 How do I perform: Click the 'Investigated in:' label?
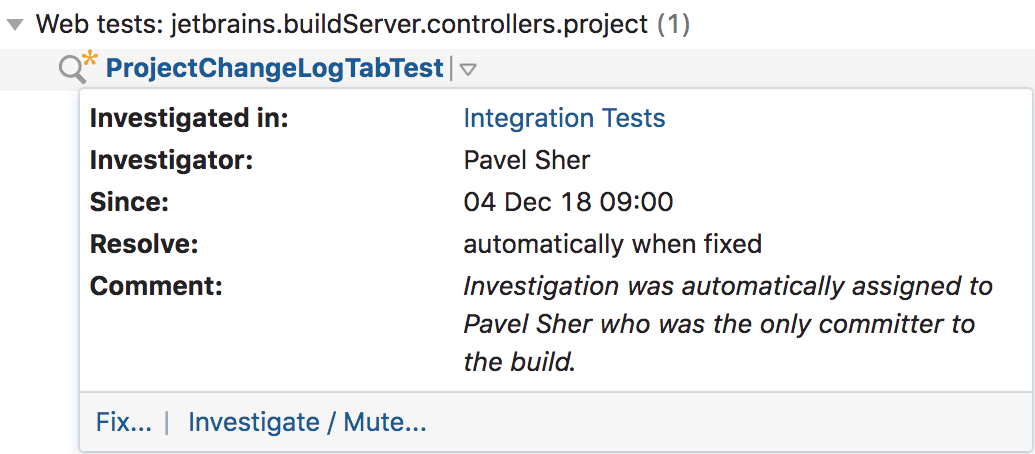click(x=189, y=118)
